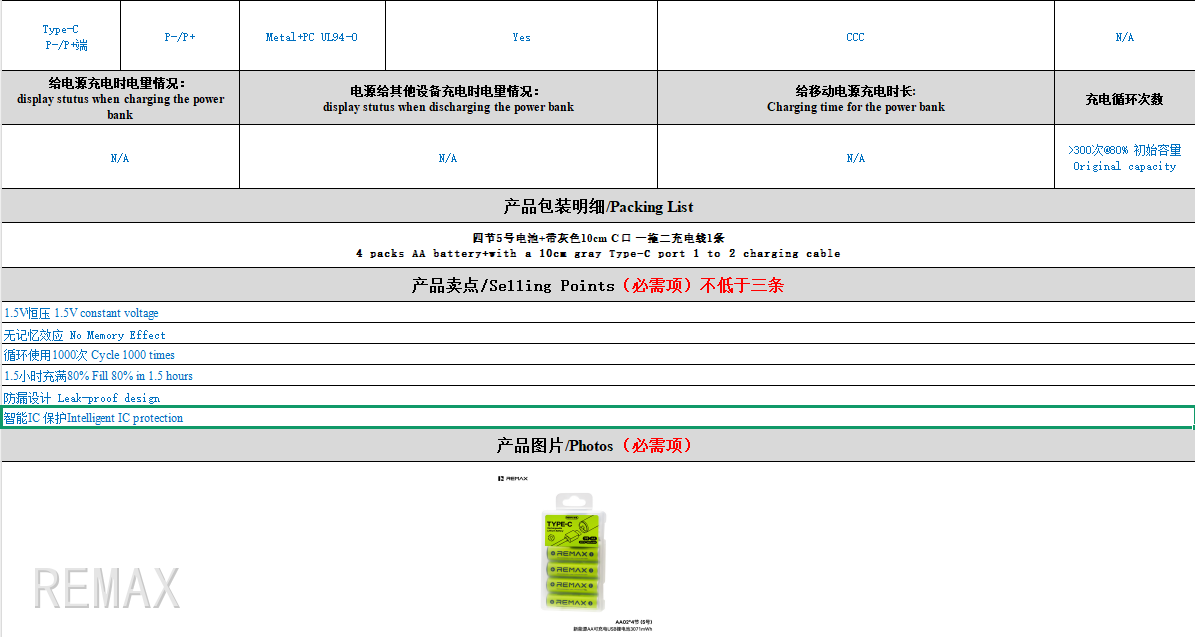This screenshot has width=1195, height=637.
Task: Select the 'No Memory Effect' row
Action: tap(85, 335)
